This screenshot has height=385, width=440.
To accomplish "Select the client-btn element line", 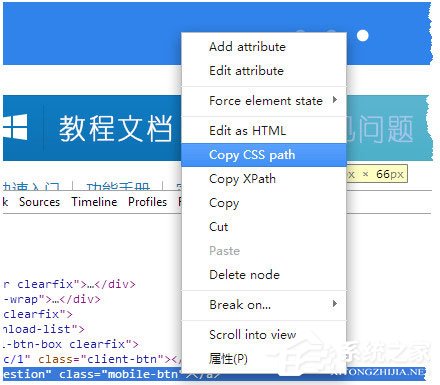I will (92, 359).
